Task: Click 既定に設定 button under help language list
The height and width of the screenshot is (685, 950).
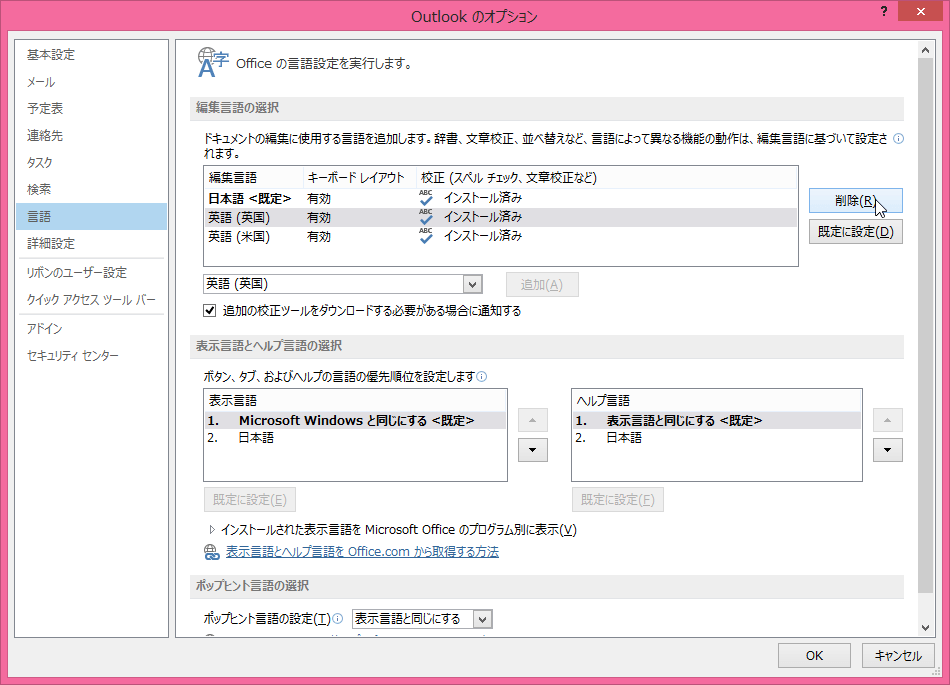Action: pos(617,500)
